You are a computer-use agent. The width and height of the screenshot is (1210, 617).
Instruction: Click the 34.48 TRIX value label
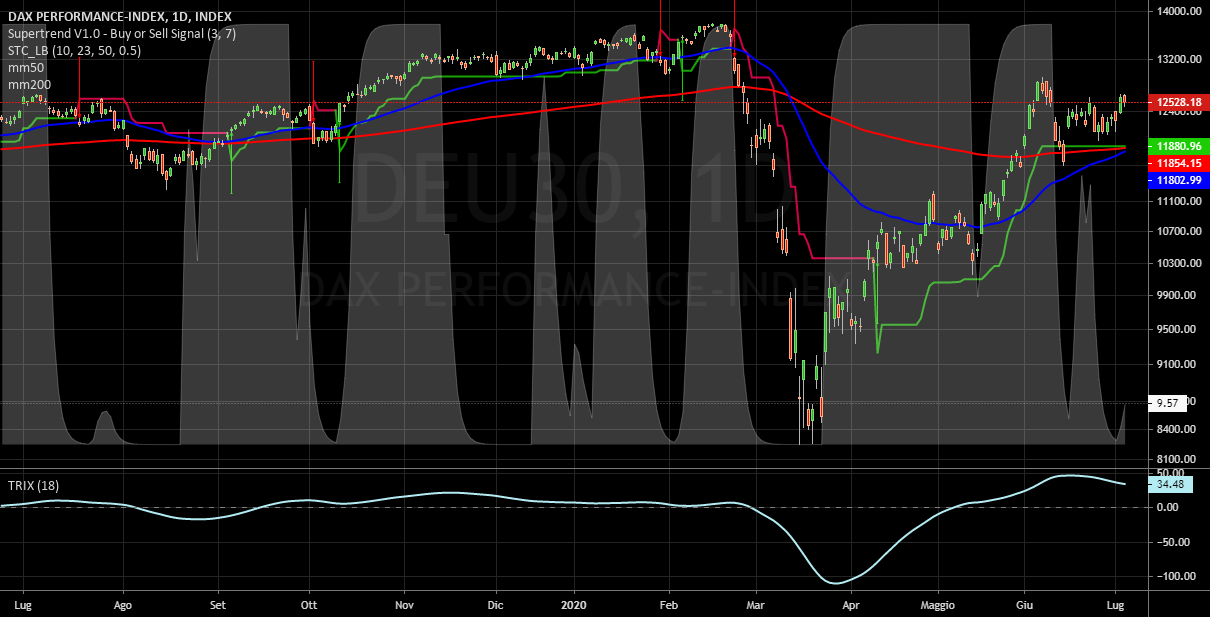[1169, 484]
